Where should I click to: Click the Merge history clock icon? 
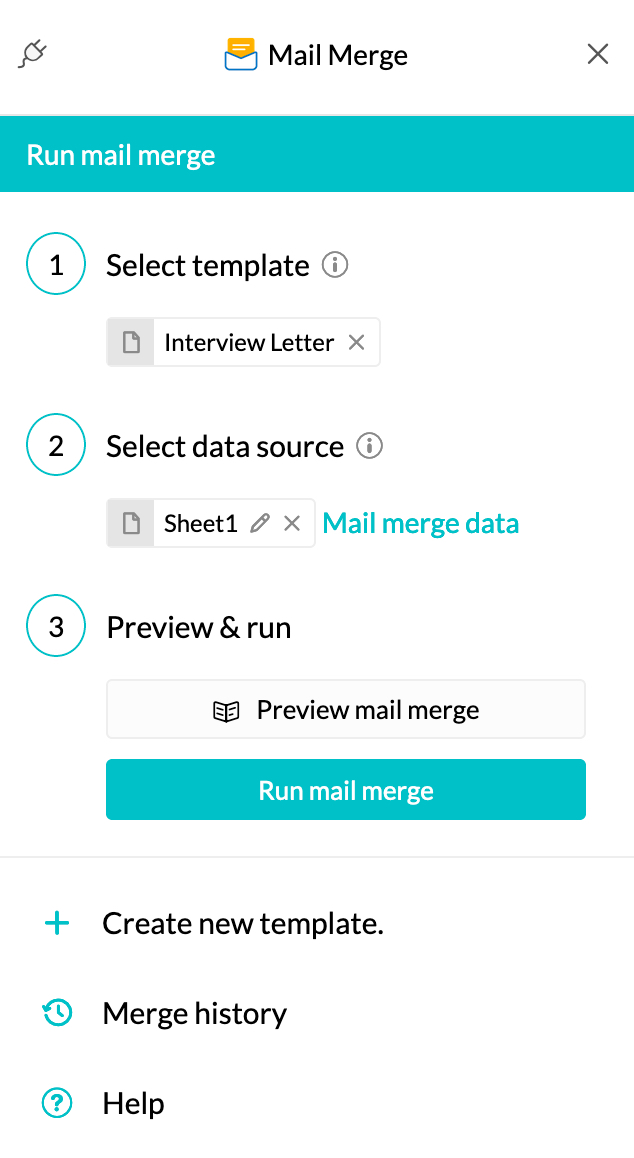coord(57,1013)
